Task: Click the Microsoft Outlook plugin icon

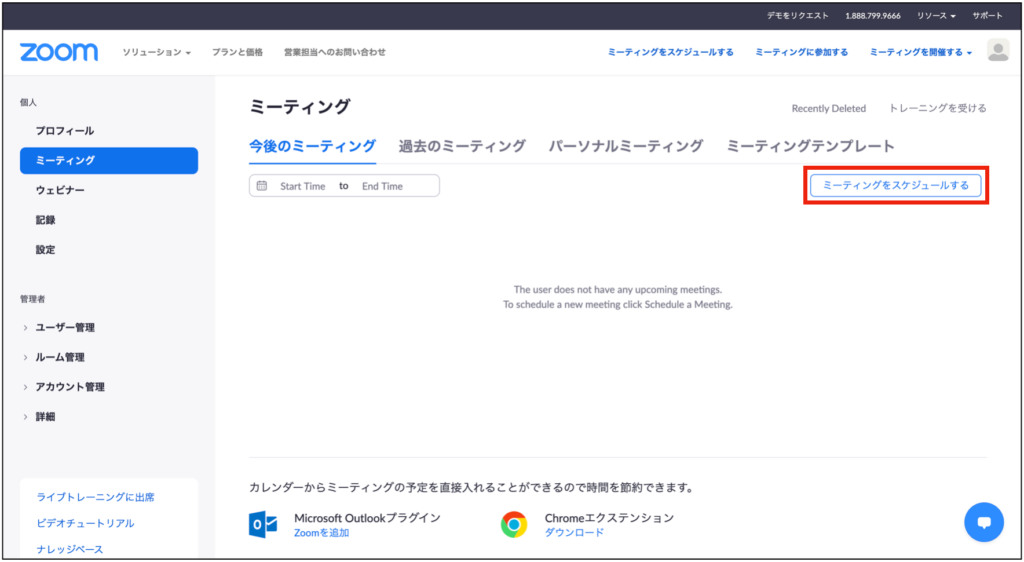Action: click(x=263, y=524)
